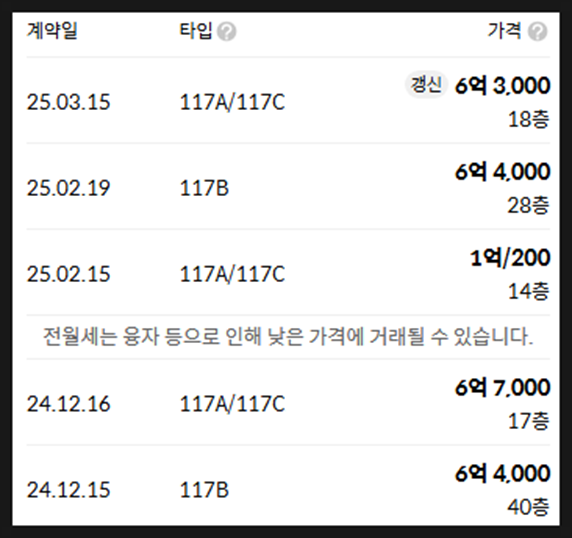Open the 24.12.16 transaction entry
The height and width of the screenshot is (538, 572).
[x=288, y=403]
